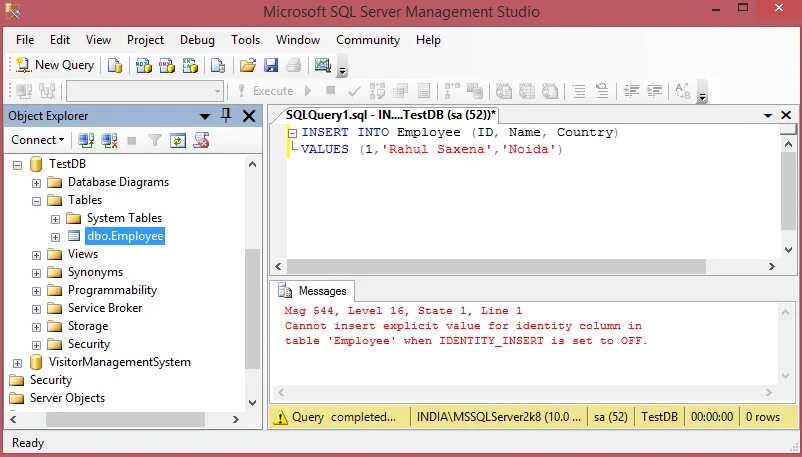Click the Change Connection icon

(48, 91)
